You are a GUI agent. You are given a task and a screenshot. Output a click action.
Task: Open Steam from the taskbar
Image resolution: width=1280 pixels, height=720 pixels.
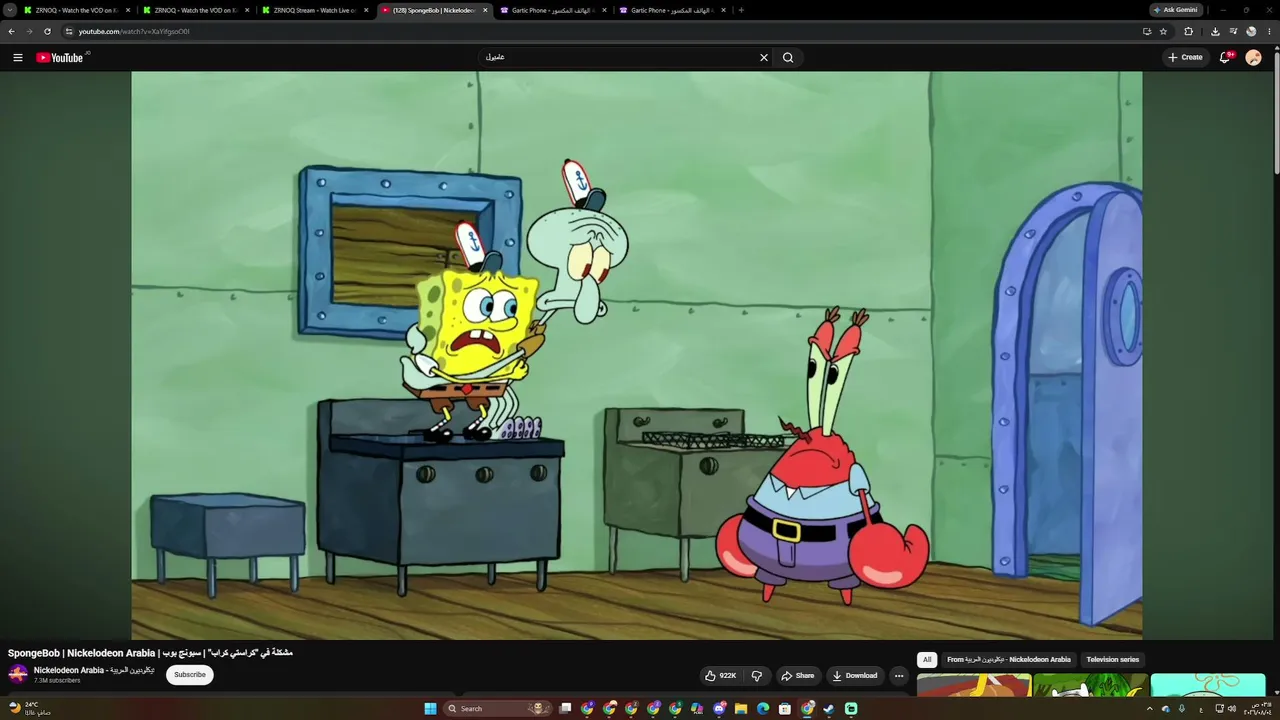[x=829, y=709]
